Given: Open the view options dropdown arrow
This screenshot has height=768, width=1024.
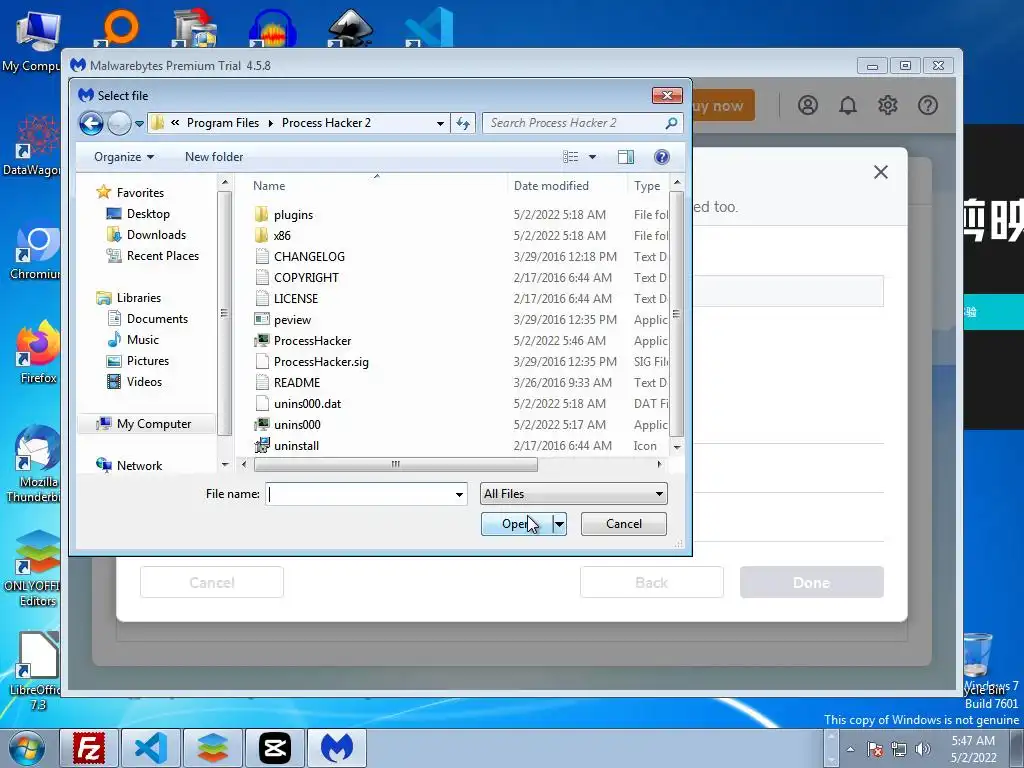Looking at the screenshot, I should (x=592, y=157).
